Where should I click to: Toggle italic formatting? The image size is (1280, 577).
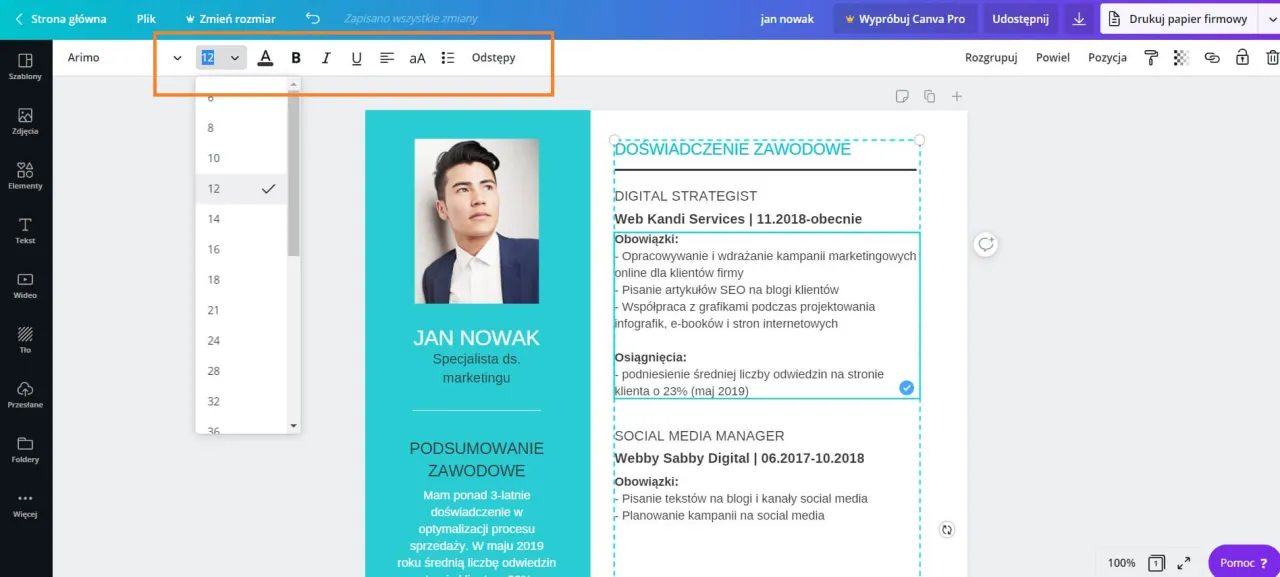pyautogui.click(x=326, y=58)
